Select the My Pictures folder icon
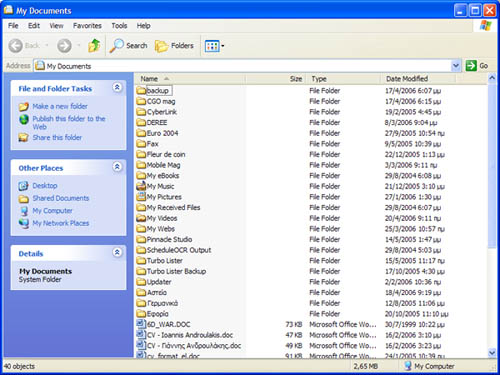Image resolution: width=500 pixels, height=375 pixels. pyautogui.click(x=141, y=197)
